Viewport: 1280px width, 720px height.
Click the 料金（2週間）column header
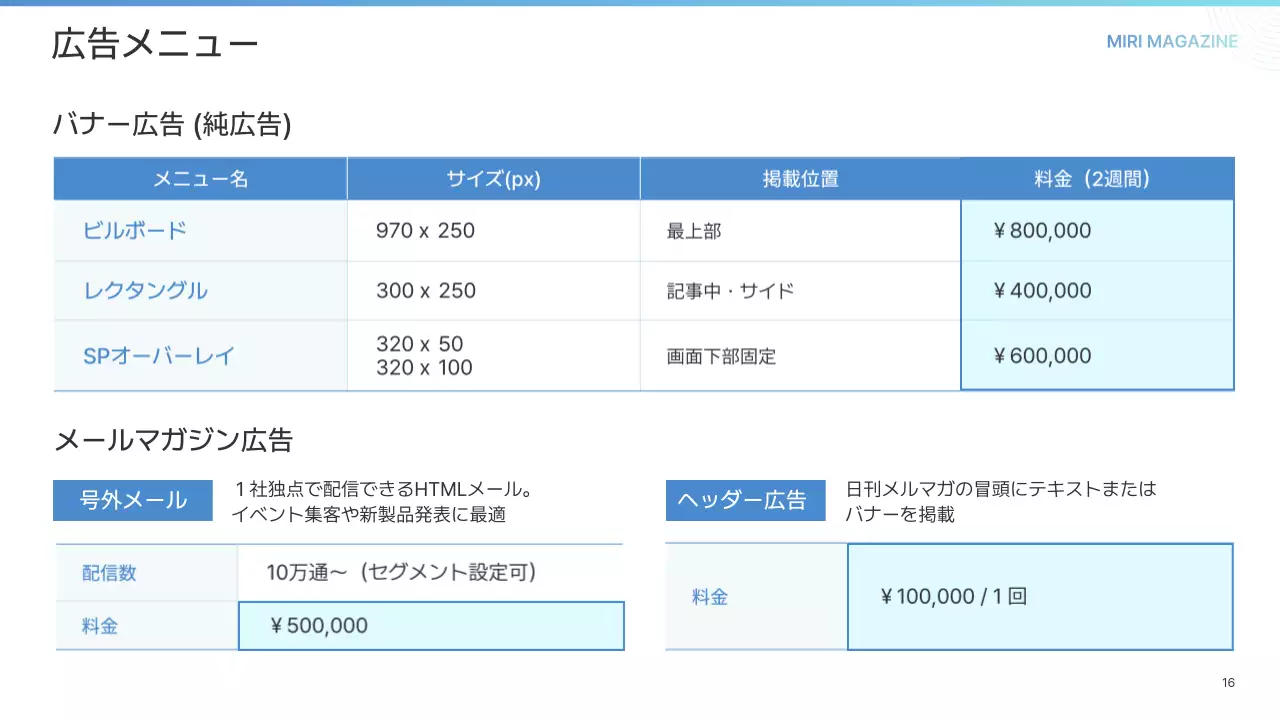click(x=1097, y=179)
